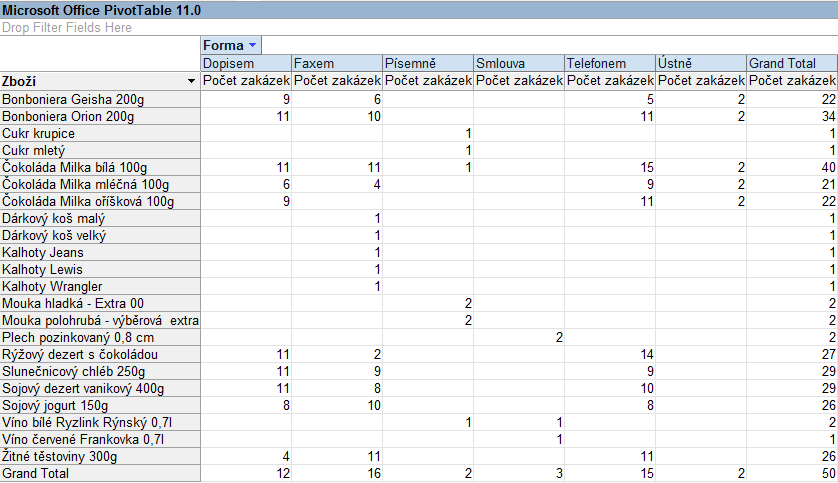838x483 pixels.
Task: Click Grand Total value 40 for Milka bílá
Action: pos(792,167)
